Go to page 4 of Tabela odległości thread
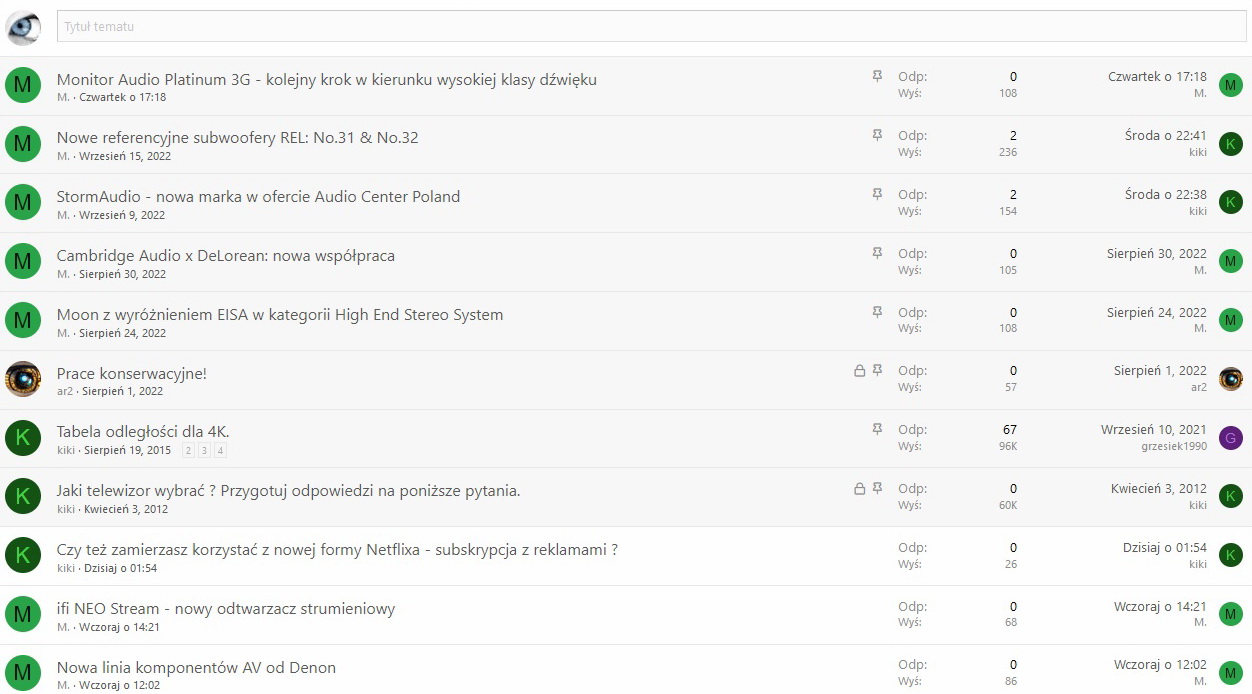The image size is (1252, 694). tap(220, 451)
